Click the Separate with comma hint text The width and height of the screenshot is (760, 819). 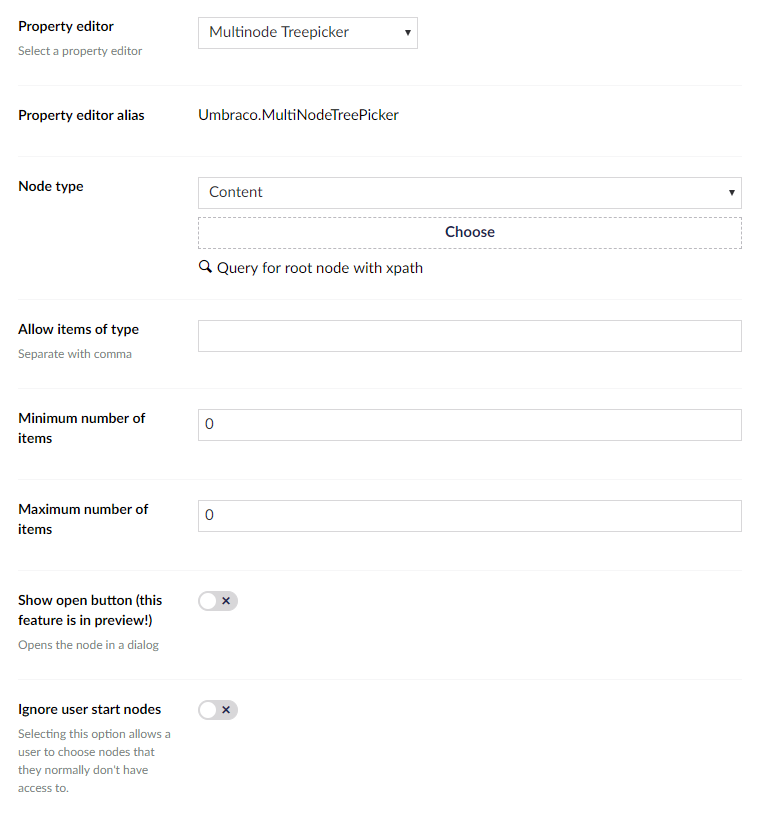[75, 354]
